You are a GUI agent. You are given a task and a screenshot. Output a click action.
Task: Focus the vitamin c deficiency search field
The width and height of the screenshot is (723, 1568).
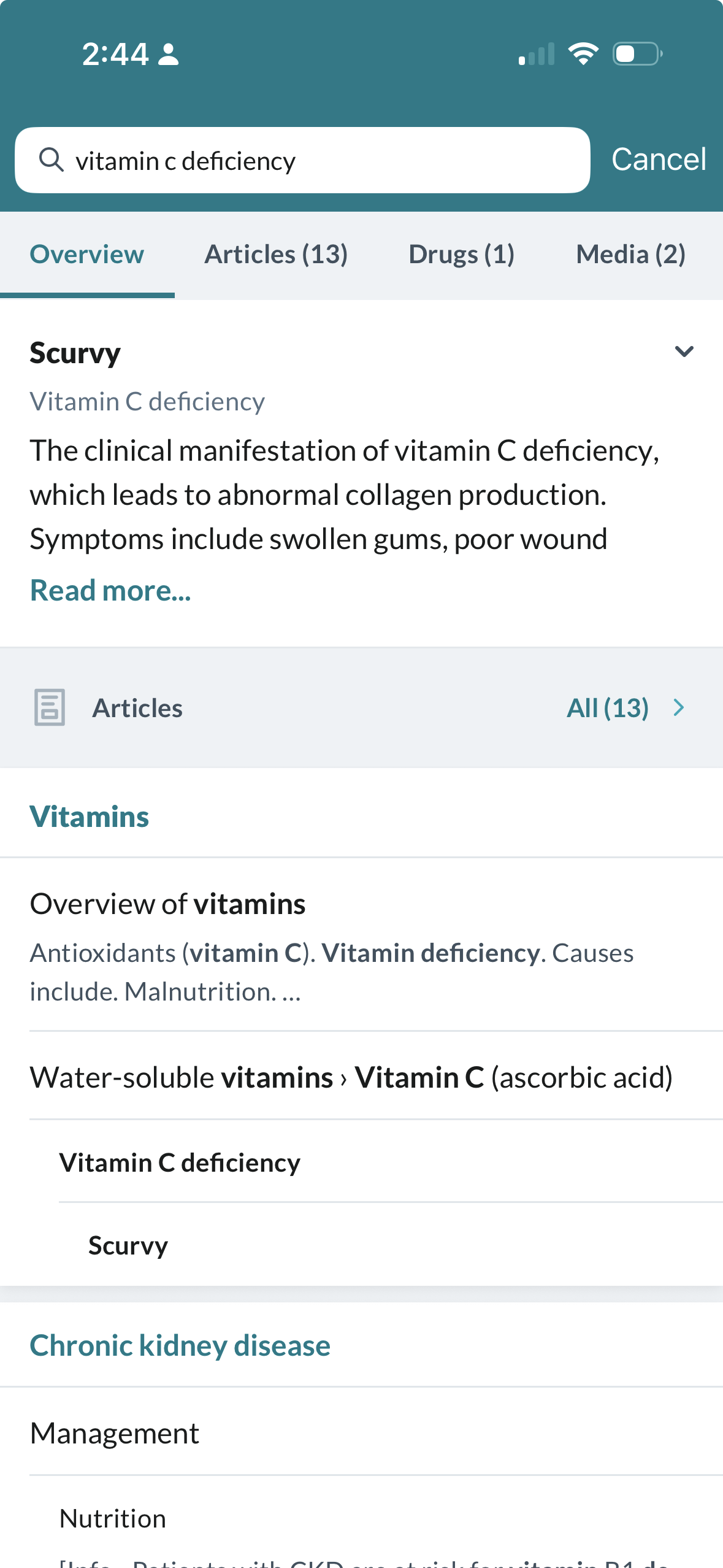pyautogui.click(x=319, y=161)
